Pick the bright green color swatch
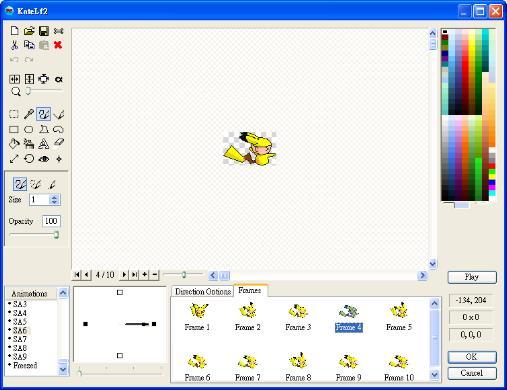 [492, 173]
